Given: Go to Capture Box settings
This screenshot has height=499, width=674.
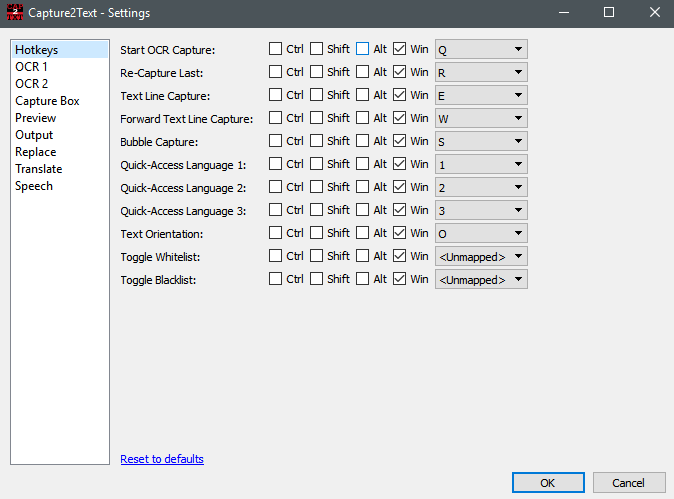Looking at the screenshot, I should (60, 101).
